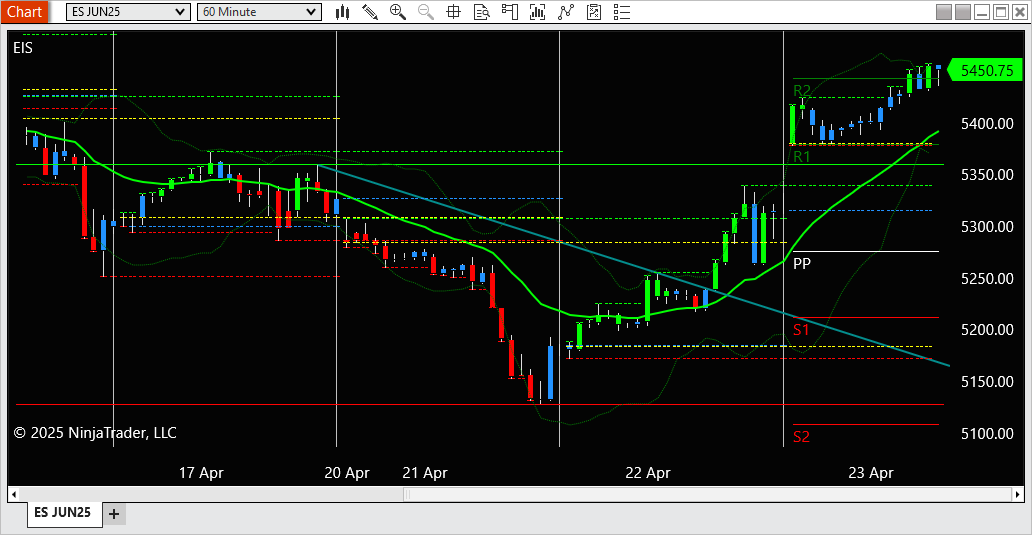
Task: Open the properties list icon
Action: (622, 12)
